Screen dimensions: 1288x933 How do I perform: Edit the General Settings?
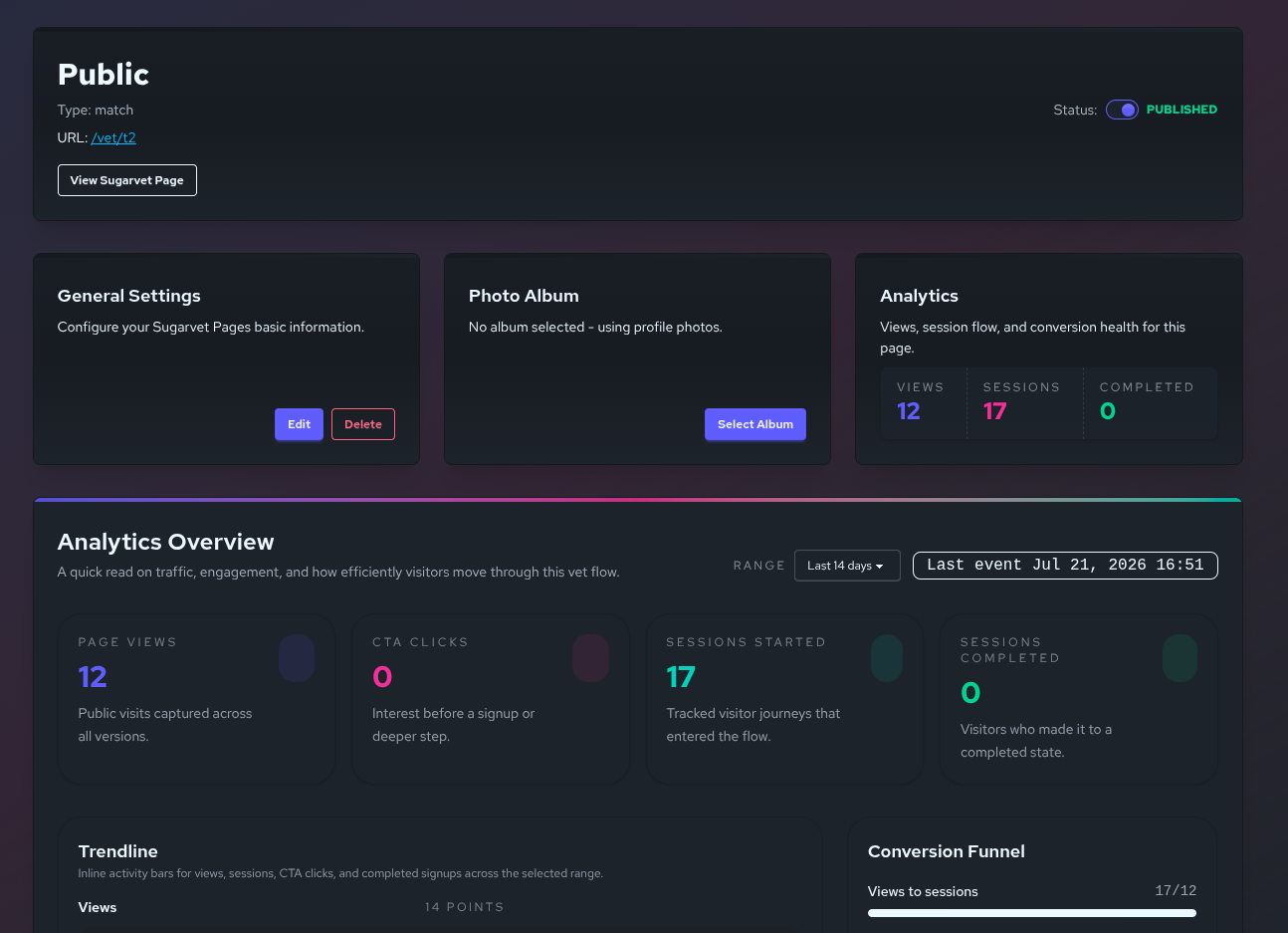pyautogui.click(x=299, y=424)
